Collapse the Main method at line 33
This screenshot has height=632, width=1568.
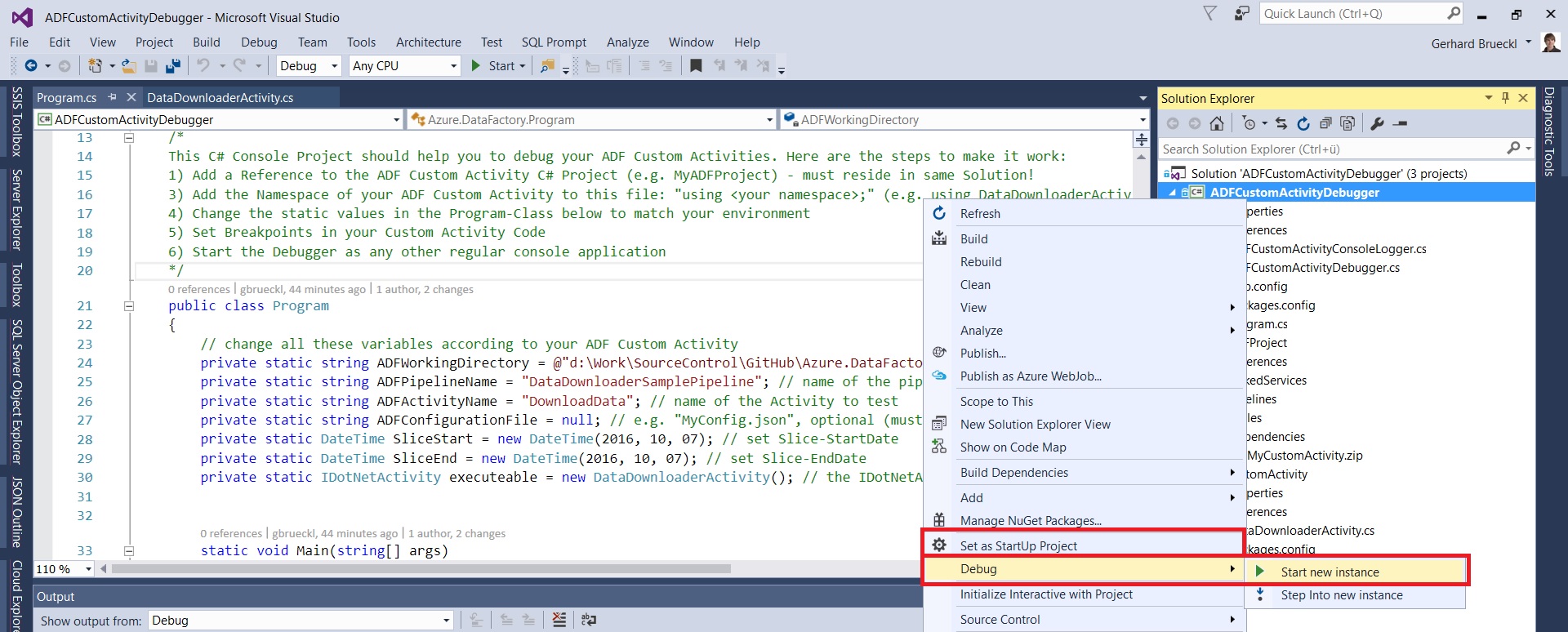coord(129,551)
